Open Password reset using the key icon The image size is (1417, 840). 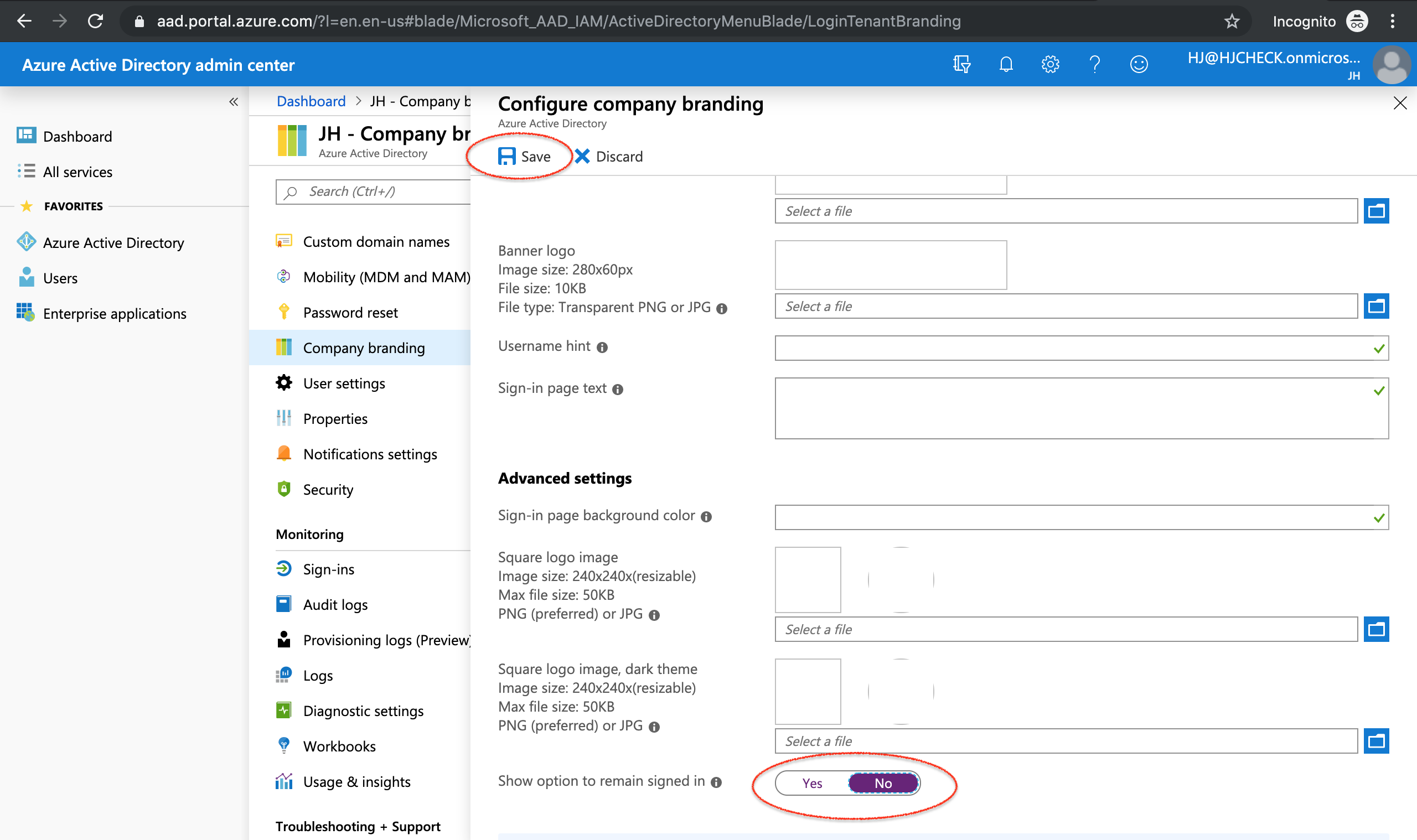285,312
